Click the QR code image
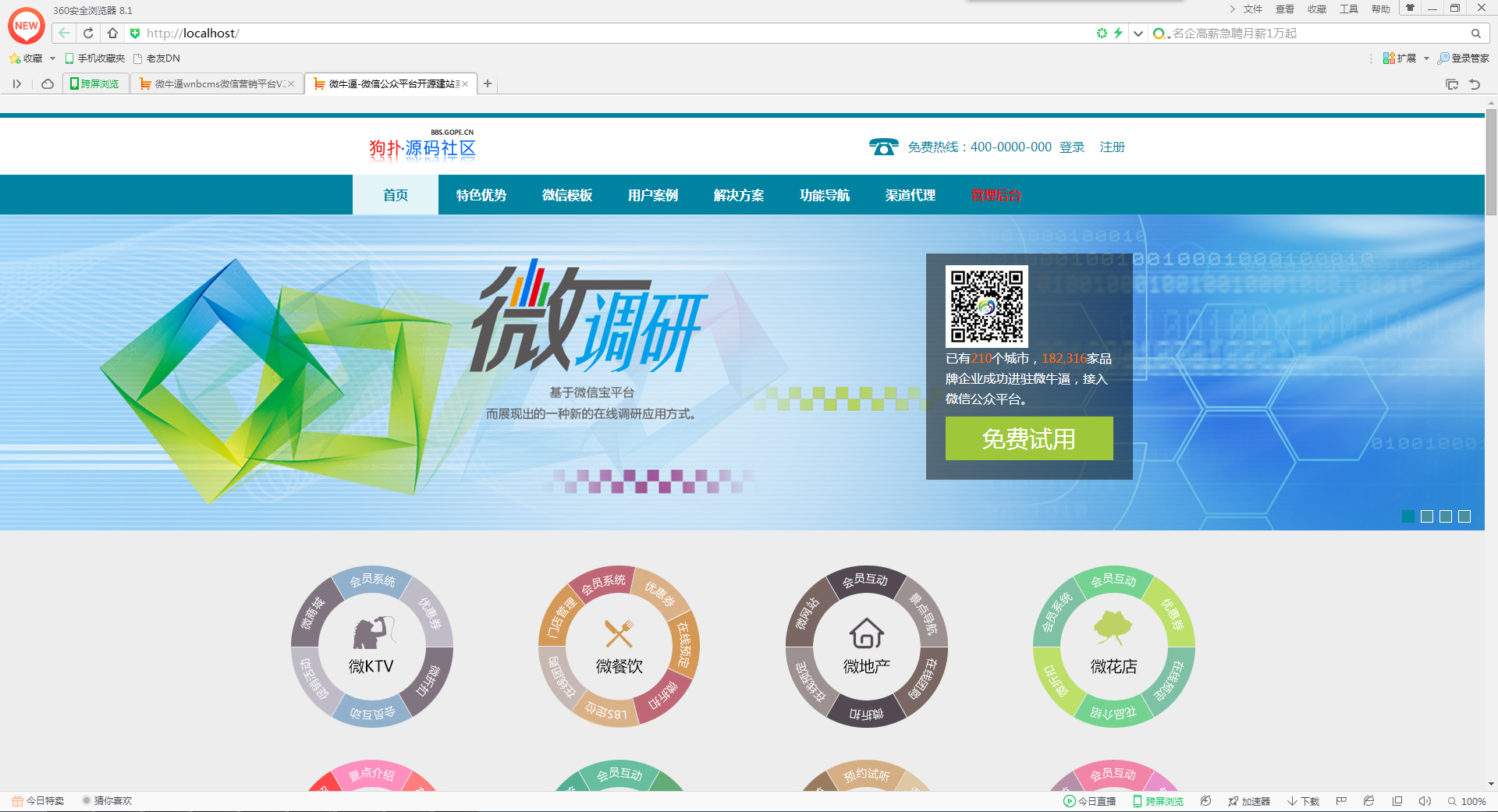Viewport: 1498px width, 812px height. click(x=987, y=307)
